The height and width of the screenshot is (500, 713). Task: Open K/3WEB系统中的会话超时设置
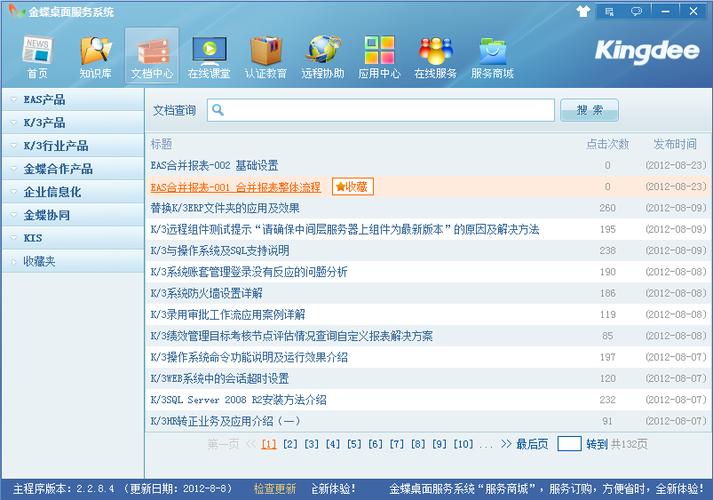tap(220, 379)
